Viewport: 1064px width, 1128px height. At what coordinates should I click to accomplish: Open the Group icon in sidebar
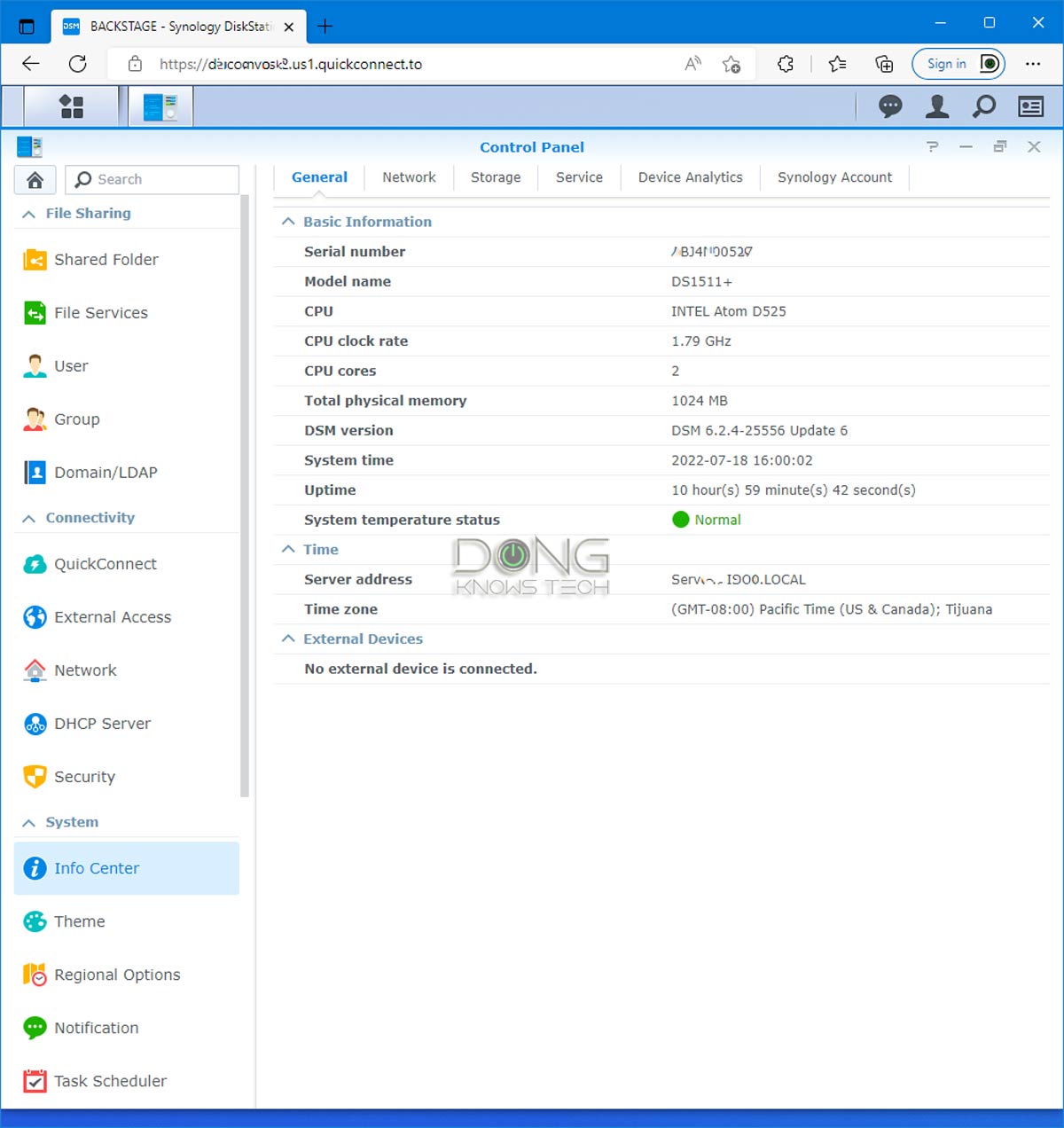pos(35,419)
